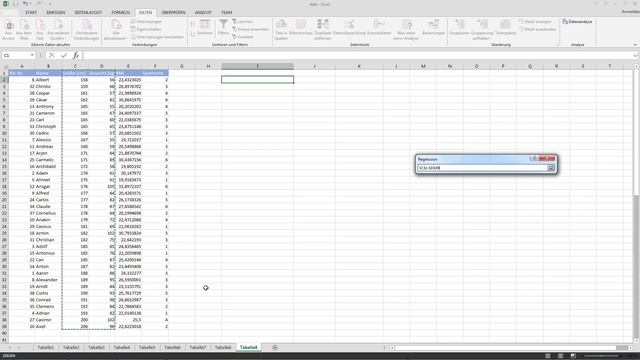Open Was-wäre-wenn-Analyse dropdown
Viewport: 640px width, 360px height.
click(406, 29)
